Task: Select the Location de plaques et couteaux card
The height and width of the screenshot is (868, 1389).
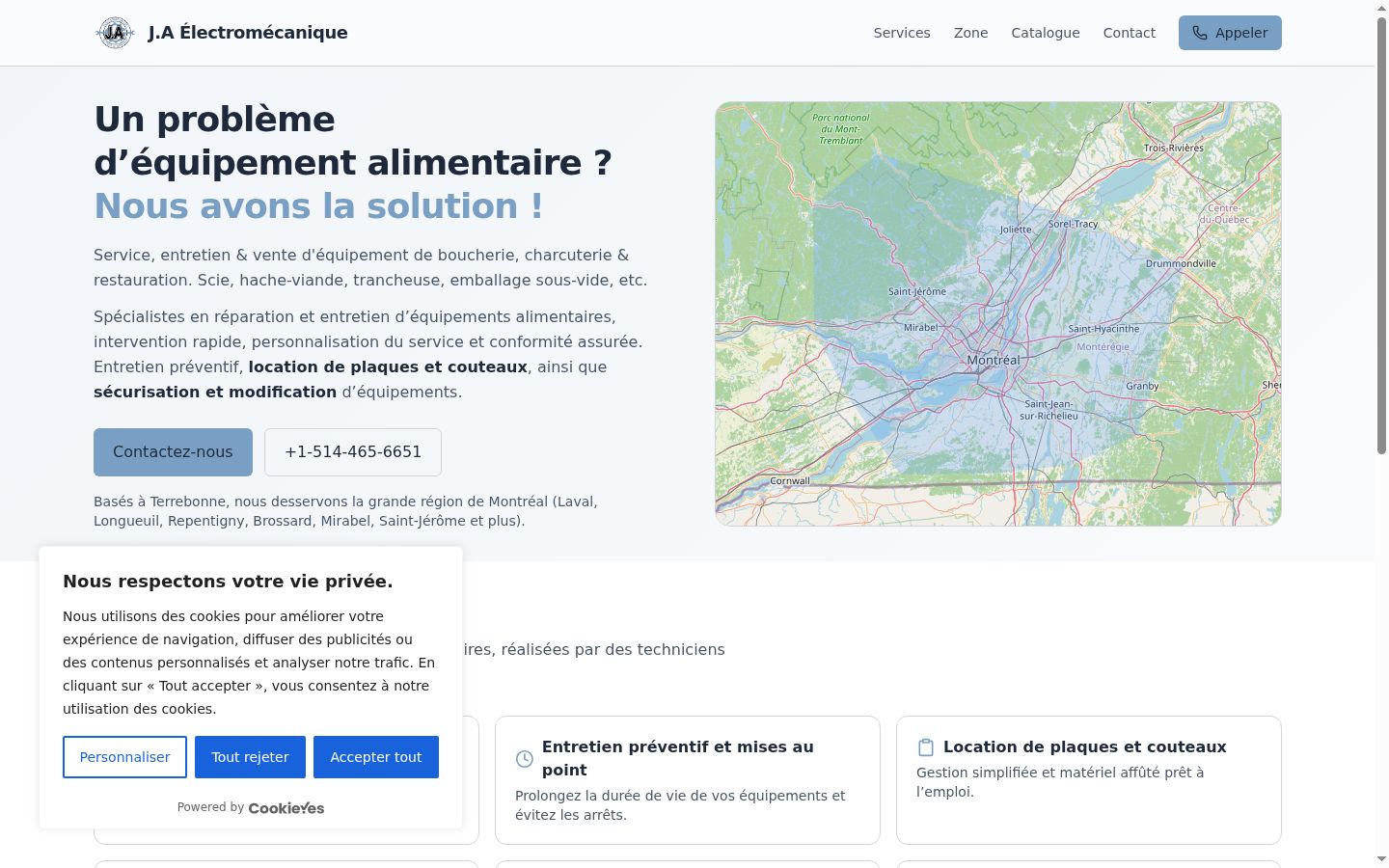Action: point(1089,780)
